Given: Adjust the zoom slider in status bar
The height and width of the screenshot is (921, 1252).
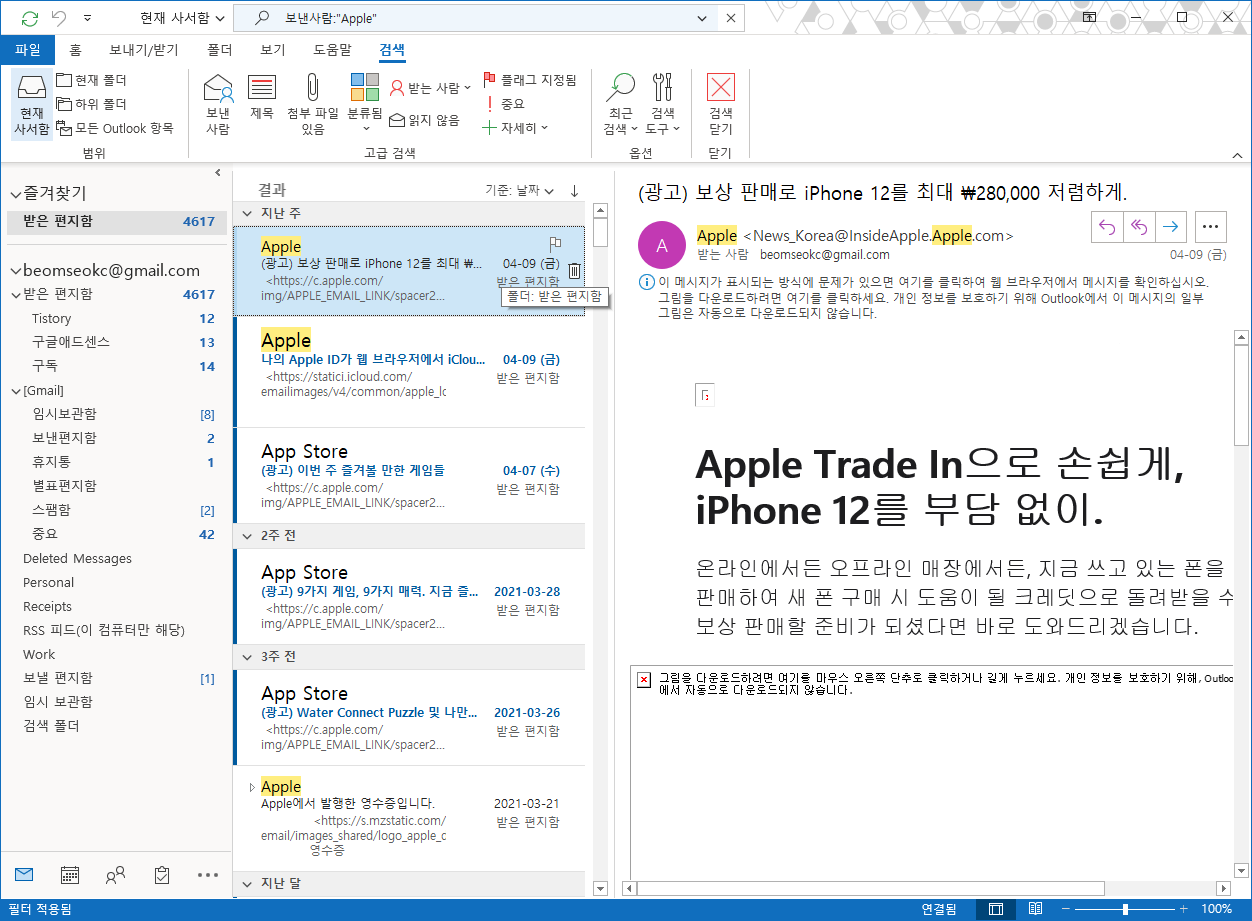Looking at the screenshot, I should (x=1125, y=909).
